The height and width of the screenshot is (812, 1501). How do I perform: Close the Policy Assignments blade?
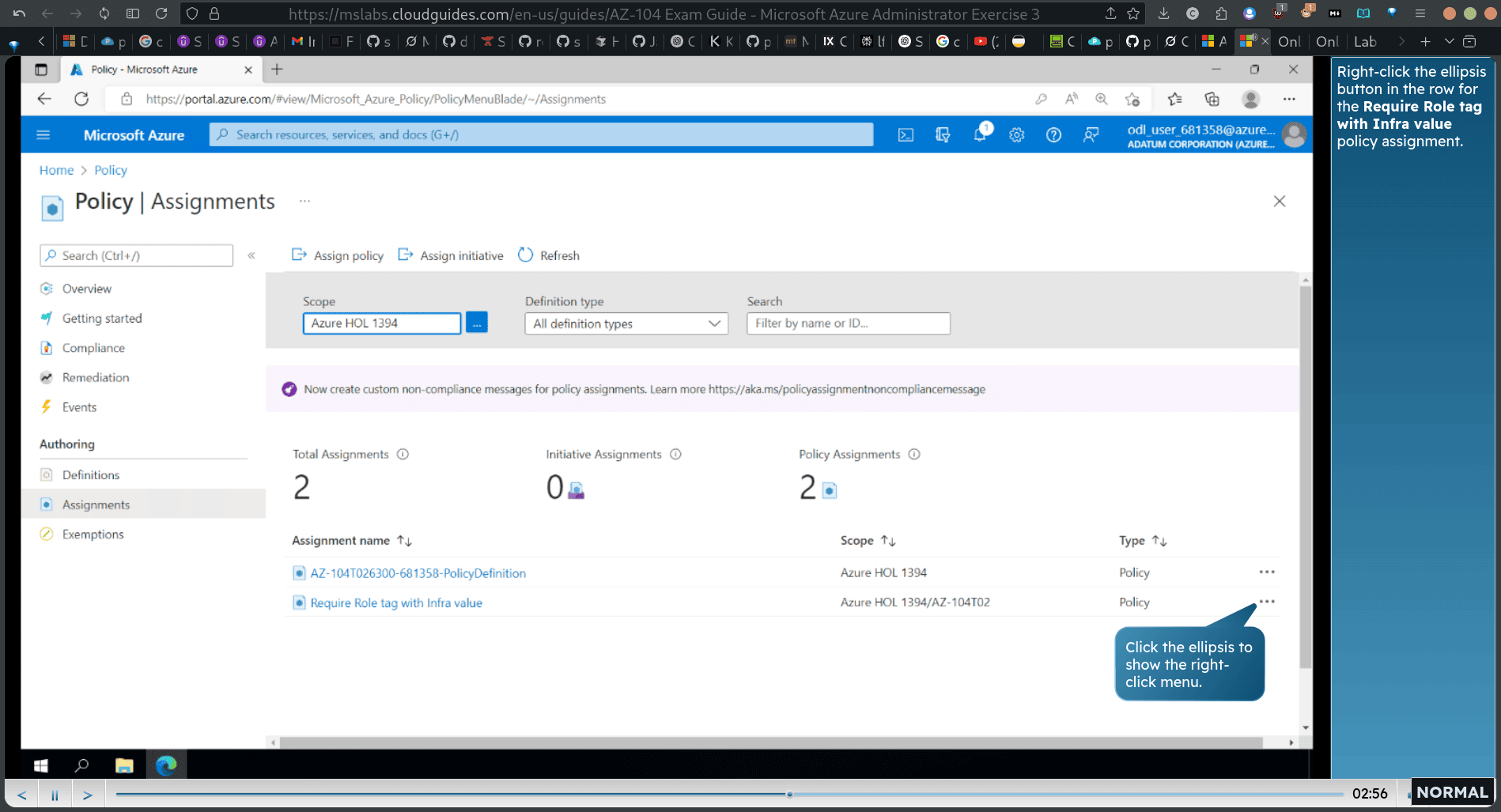click(x=1280, y=202)
